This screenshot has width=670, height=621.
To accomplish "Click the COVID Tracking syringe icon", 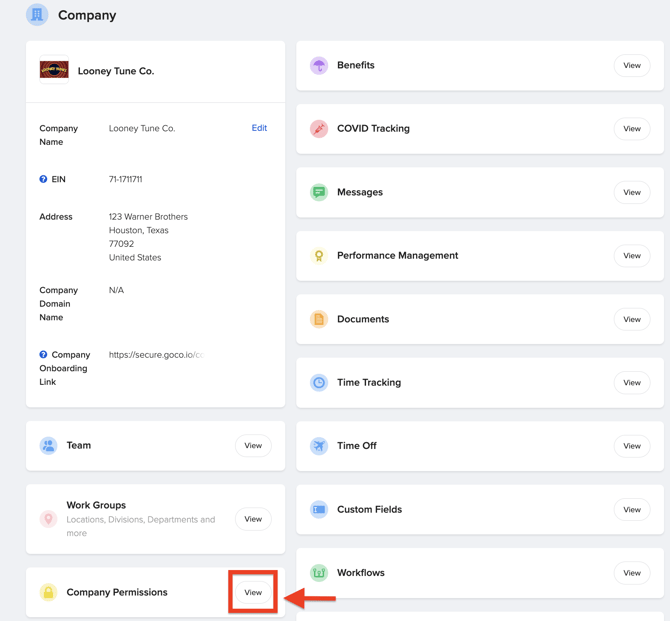I will 319,129.
